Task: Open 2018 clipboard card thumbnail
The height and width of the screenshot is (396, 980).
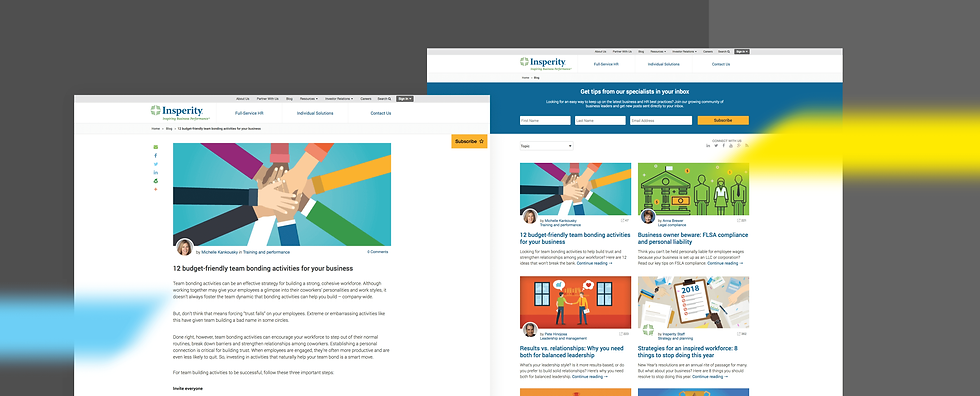Action: point(693,302)
